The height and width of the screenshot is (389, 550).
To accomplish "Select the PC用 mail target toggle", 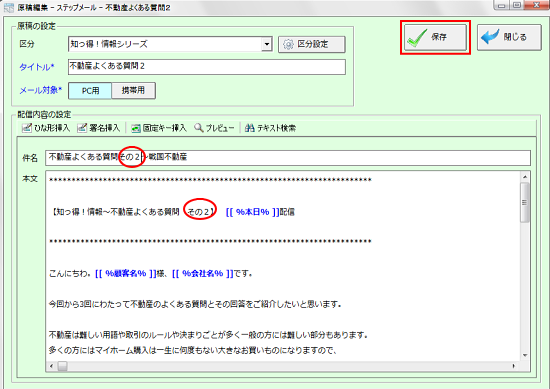I will coord(90,91).
